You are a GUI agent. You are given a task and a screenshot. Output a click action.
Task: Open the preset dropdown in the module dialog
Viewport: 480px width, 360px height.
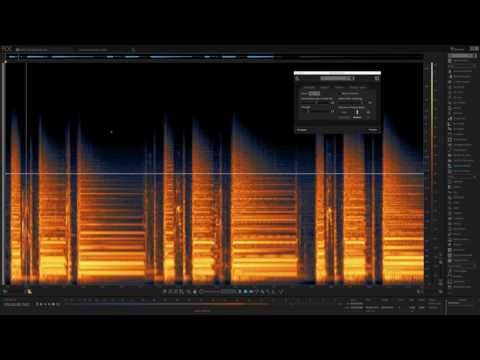(x=337, y=78)
